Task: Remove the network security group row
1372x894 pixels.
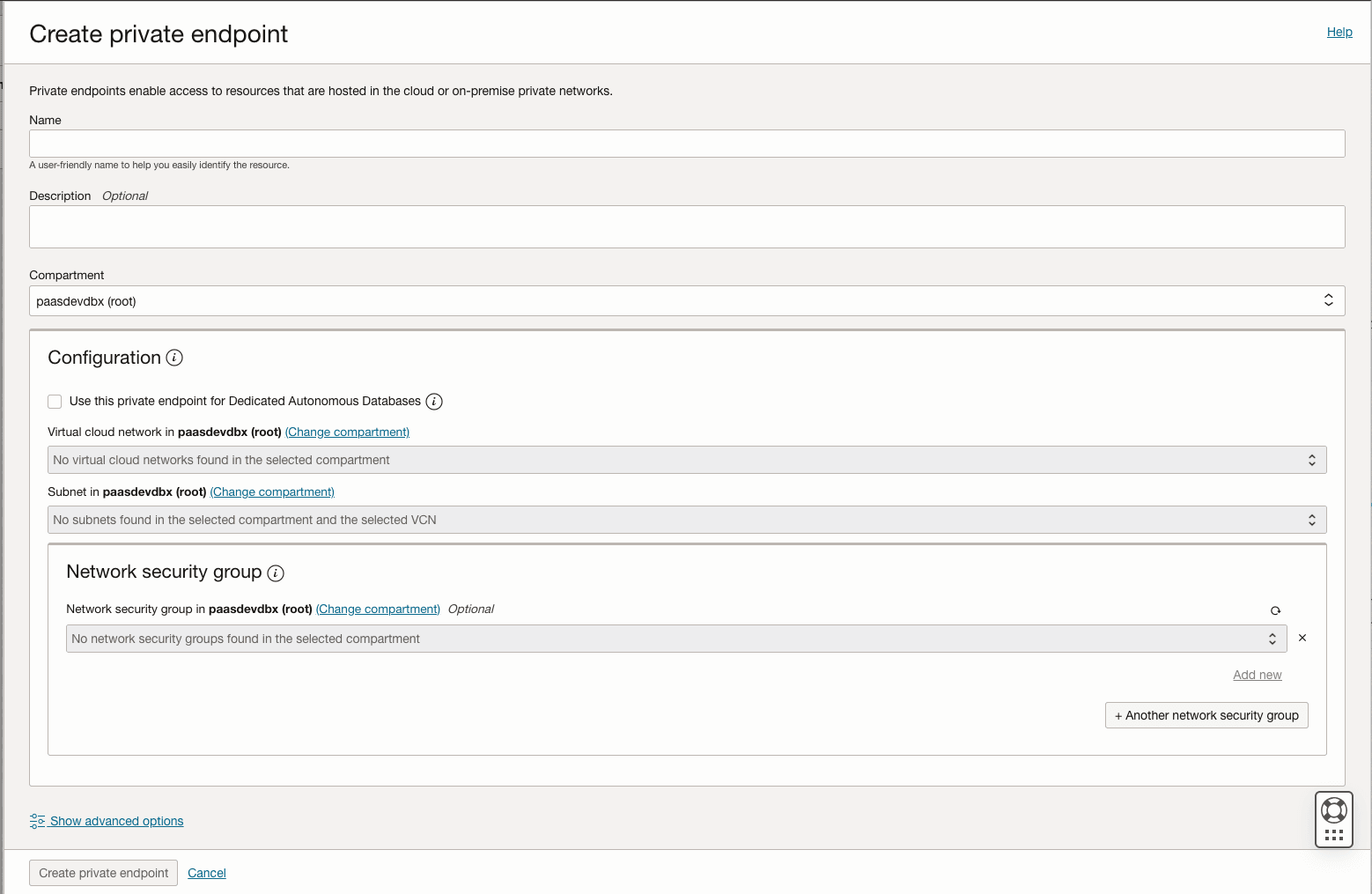Action: pyautogui.click(x=1302, y=638)
